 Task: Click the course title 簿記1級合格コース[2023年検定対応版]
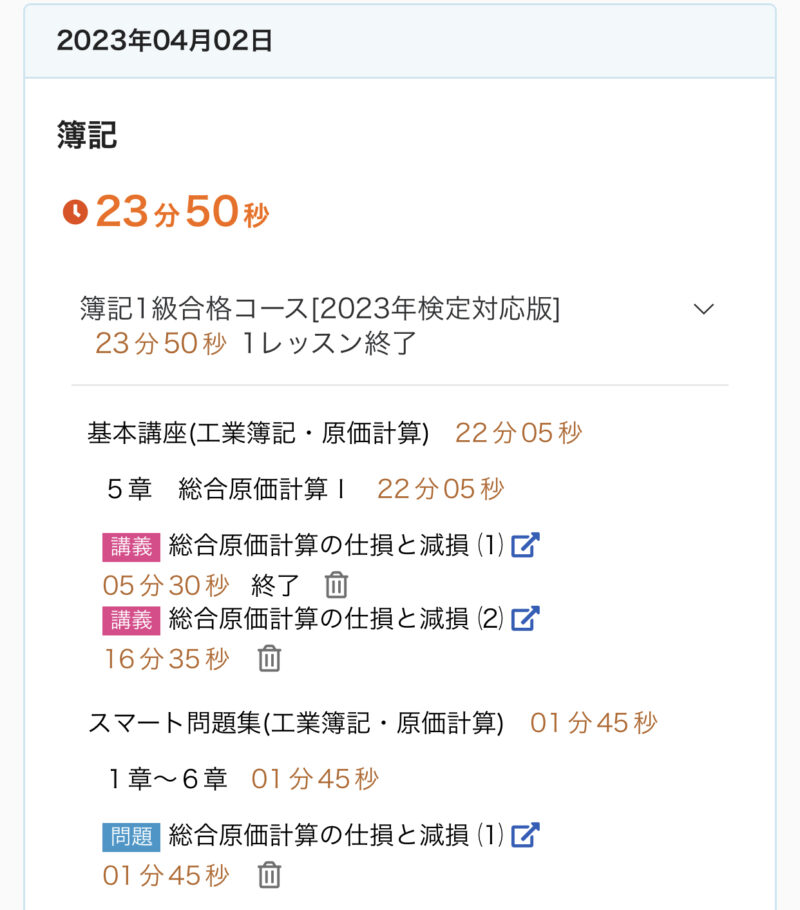pos(320,309)
